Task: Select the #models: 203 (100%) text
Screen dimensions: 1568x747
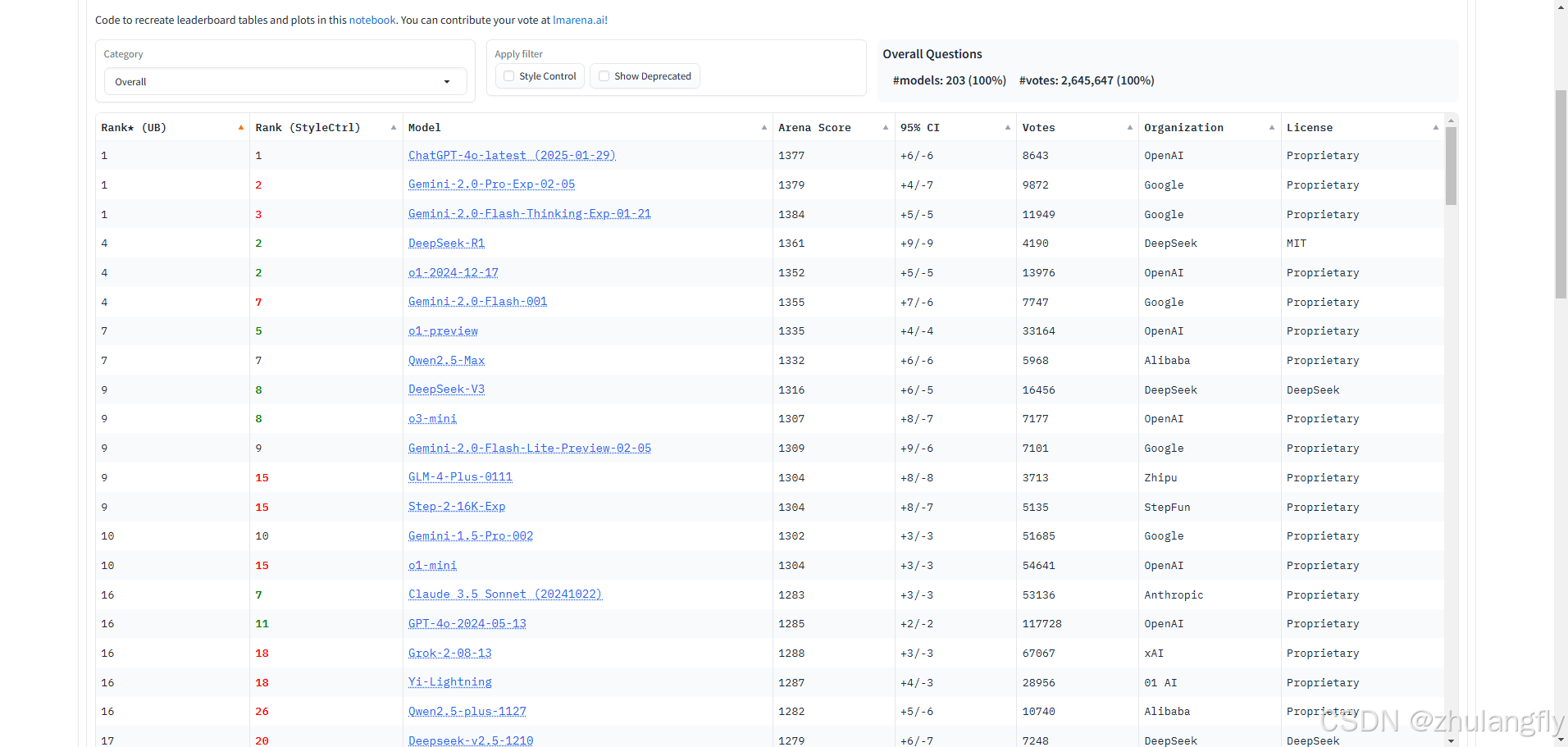Action: pos(949,80)
